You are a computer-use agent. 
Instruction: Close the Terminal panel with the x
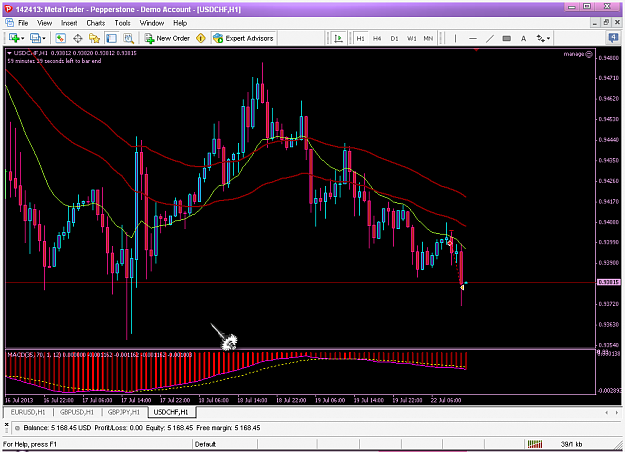[x=6, y=424]
